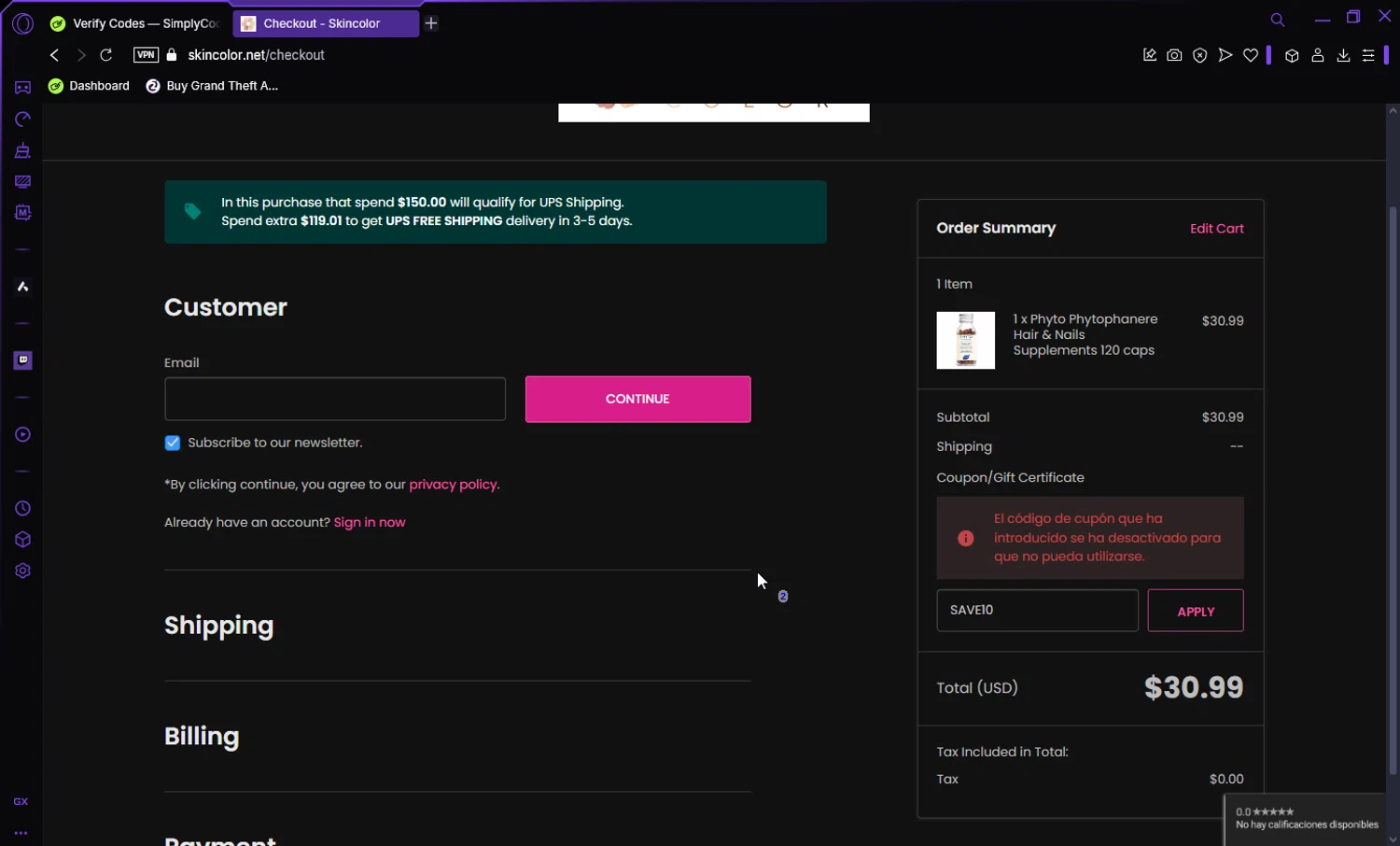Save page to Pinboards icon
Screen dimensions: 1400x846
click(x=1150, y=55)
